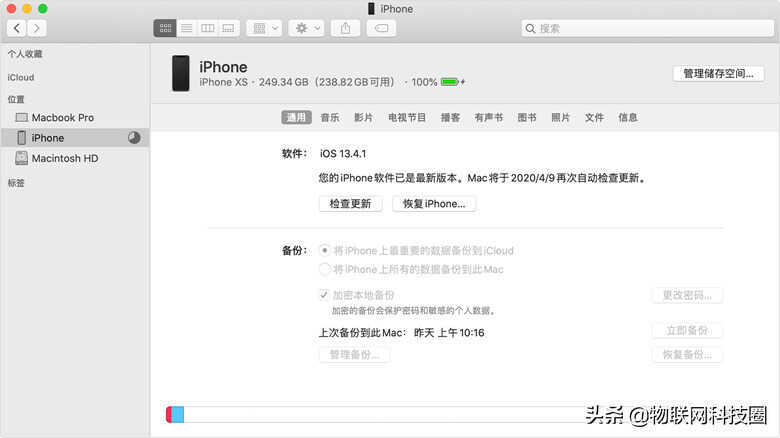Click the 恢复 iPhone... button
The height and width of the screenshot is (438, 780).
434,204
